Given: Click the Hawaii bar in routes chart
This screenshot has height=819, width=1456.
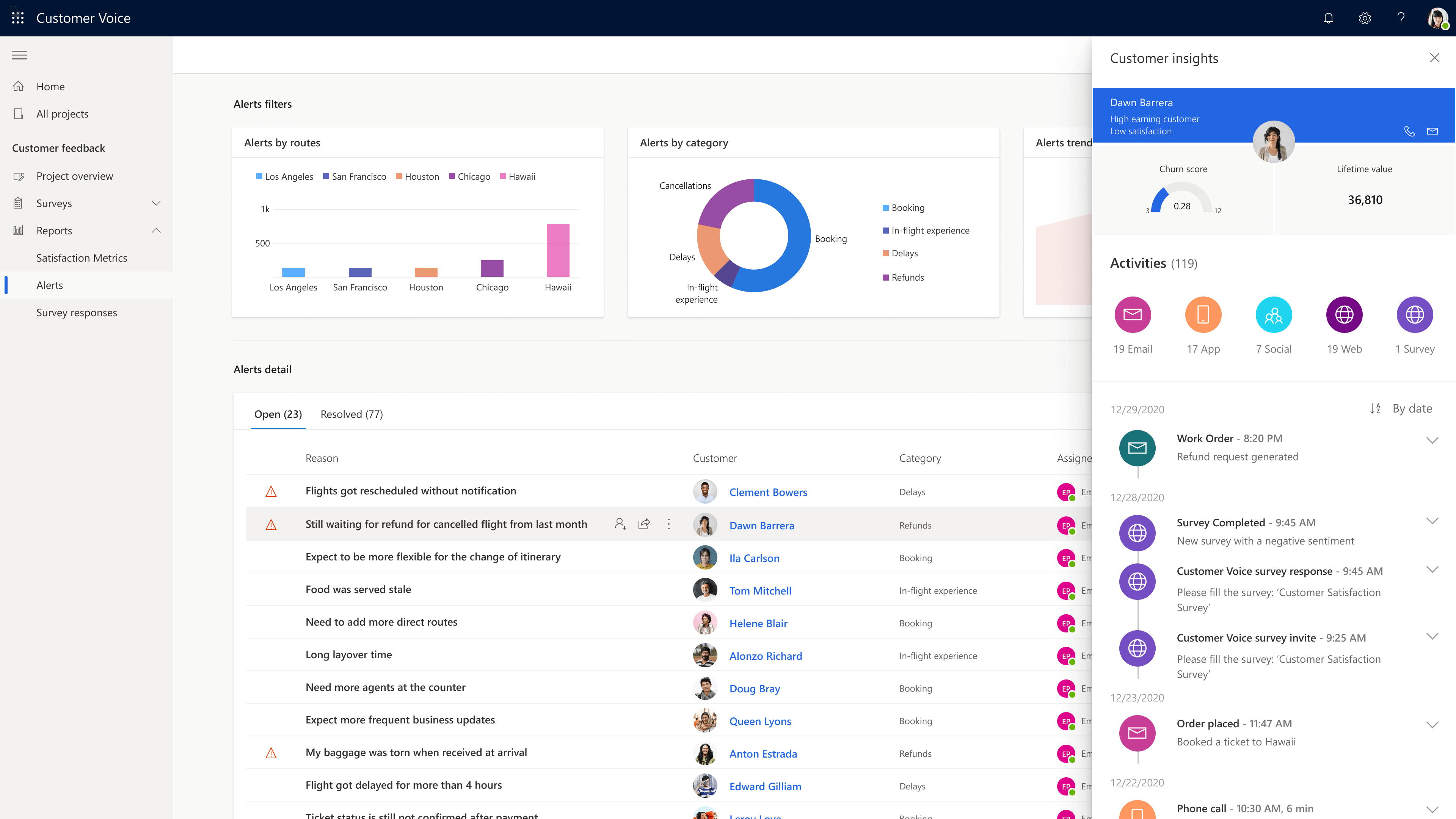Looking at the screenshot, I should pyautogui.click(x=557, y=250).
